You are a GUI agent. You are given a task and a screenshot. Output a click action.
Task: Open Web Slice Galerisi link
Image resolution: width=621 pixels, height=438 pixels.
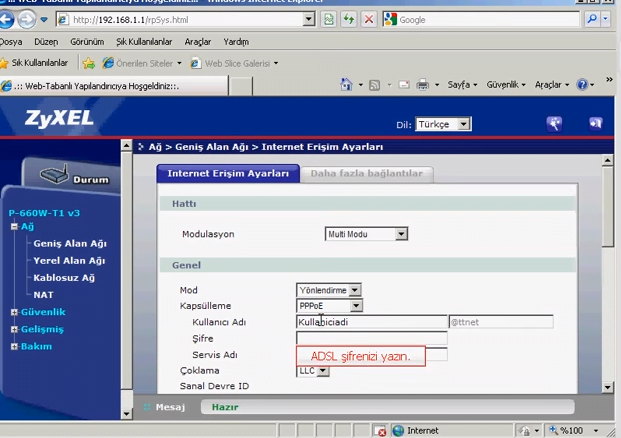(x=234, y=63)
